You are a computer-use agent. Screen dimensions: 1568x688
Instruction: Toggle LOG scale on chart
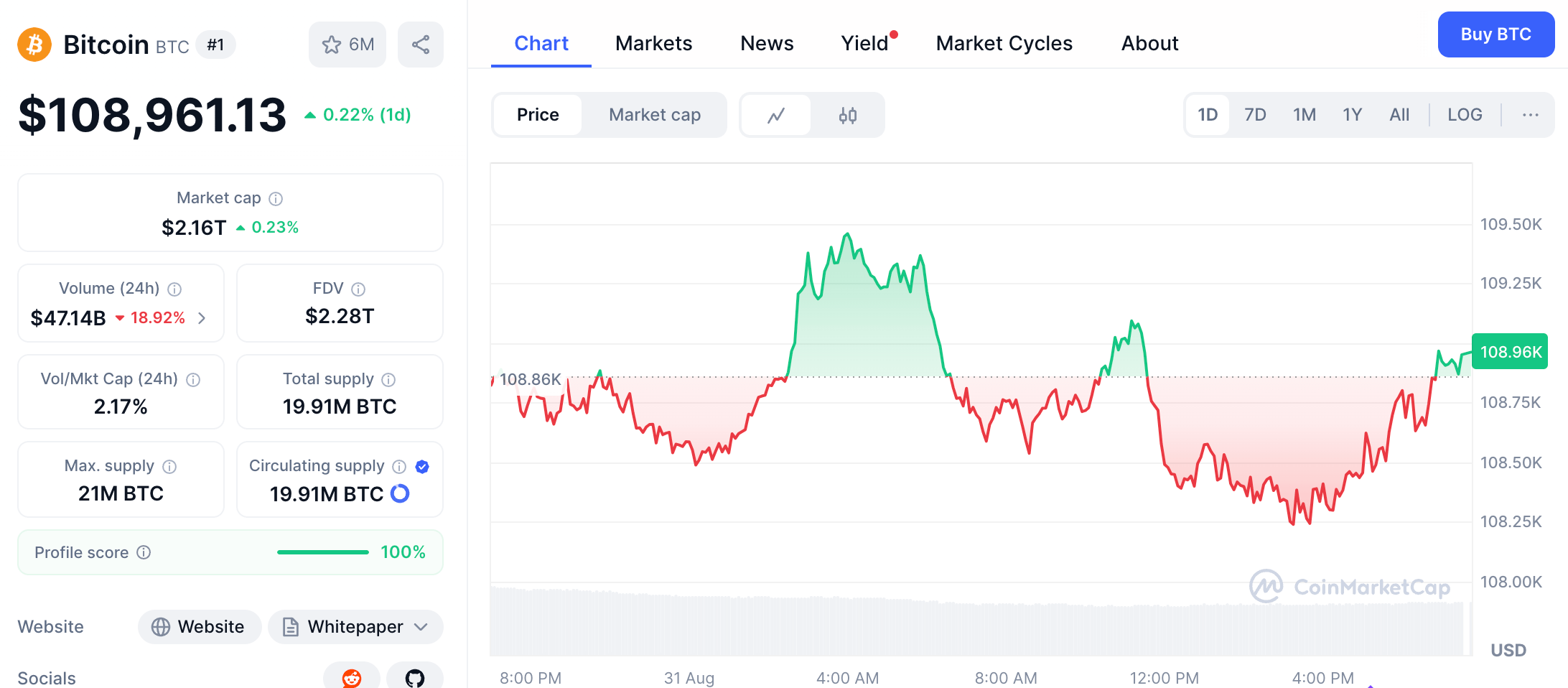click(1465, 115)
